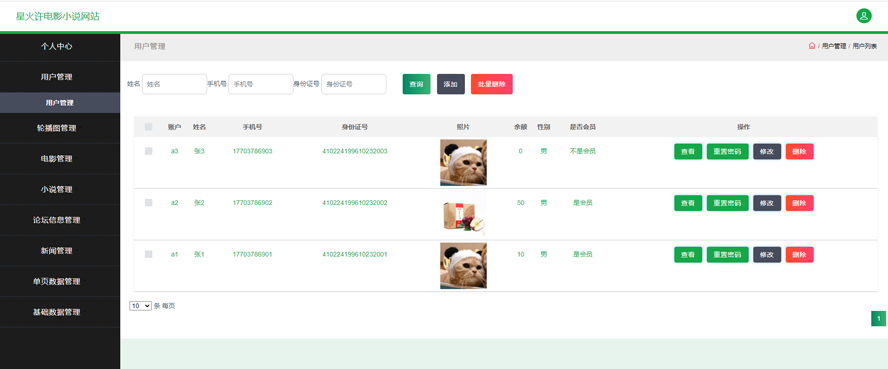Click the 星火许电影小说网站 site title
Screen dimensions: 888x369
pos(58,16)
